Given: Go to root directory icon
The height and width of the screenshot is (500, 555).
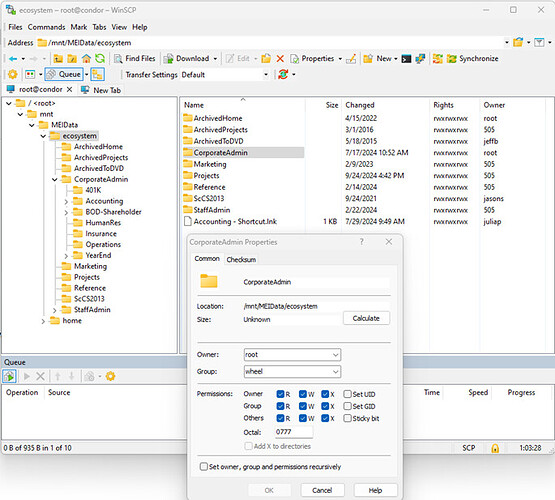Looking at the screenshot, I should point(72,59).
